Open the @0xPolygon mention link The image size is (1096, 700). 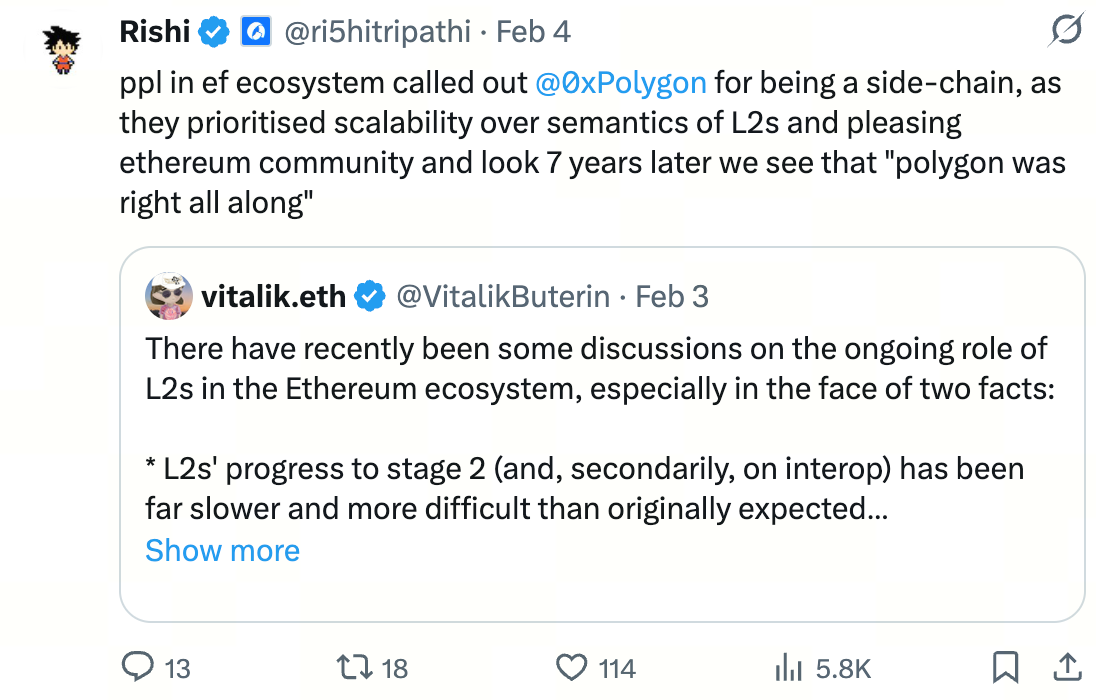[x=621, y=82]
